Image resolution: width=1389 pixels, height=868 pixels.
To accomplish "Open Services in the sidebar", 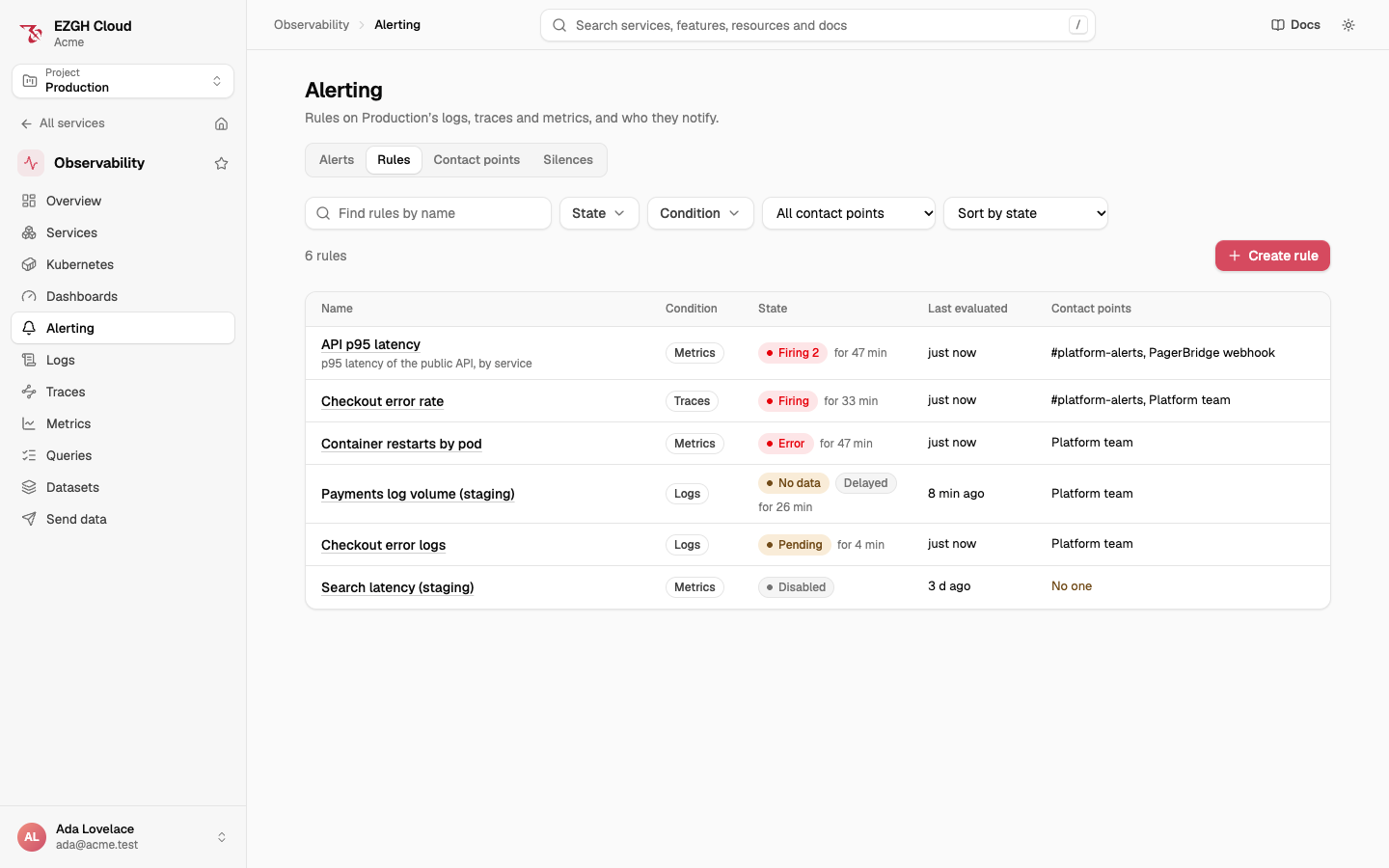I will tap(123, 232).
